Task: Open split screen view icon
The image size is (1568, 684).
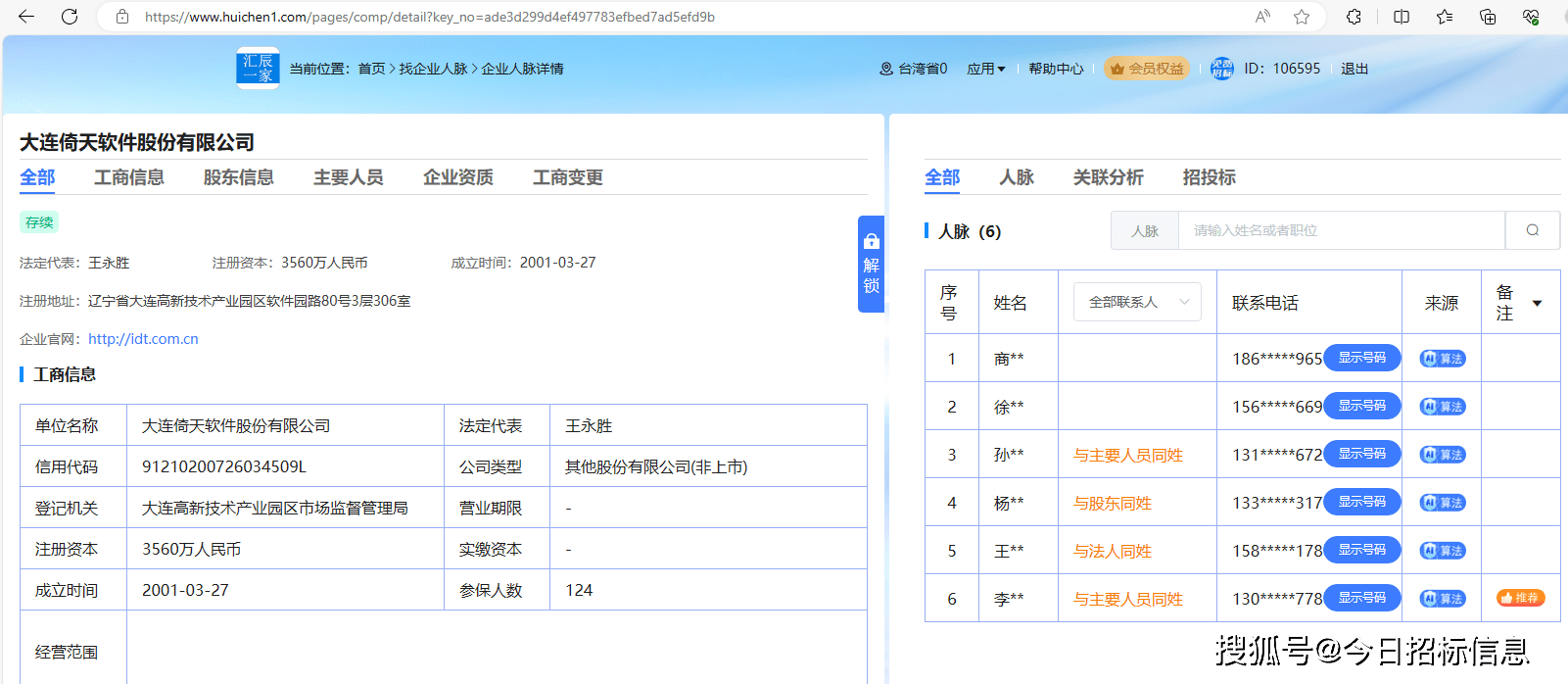Action: (x=1402, y=17)
